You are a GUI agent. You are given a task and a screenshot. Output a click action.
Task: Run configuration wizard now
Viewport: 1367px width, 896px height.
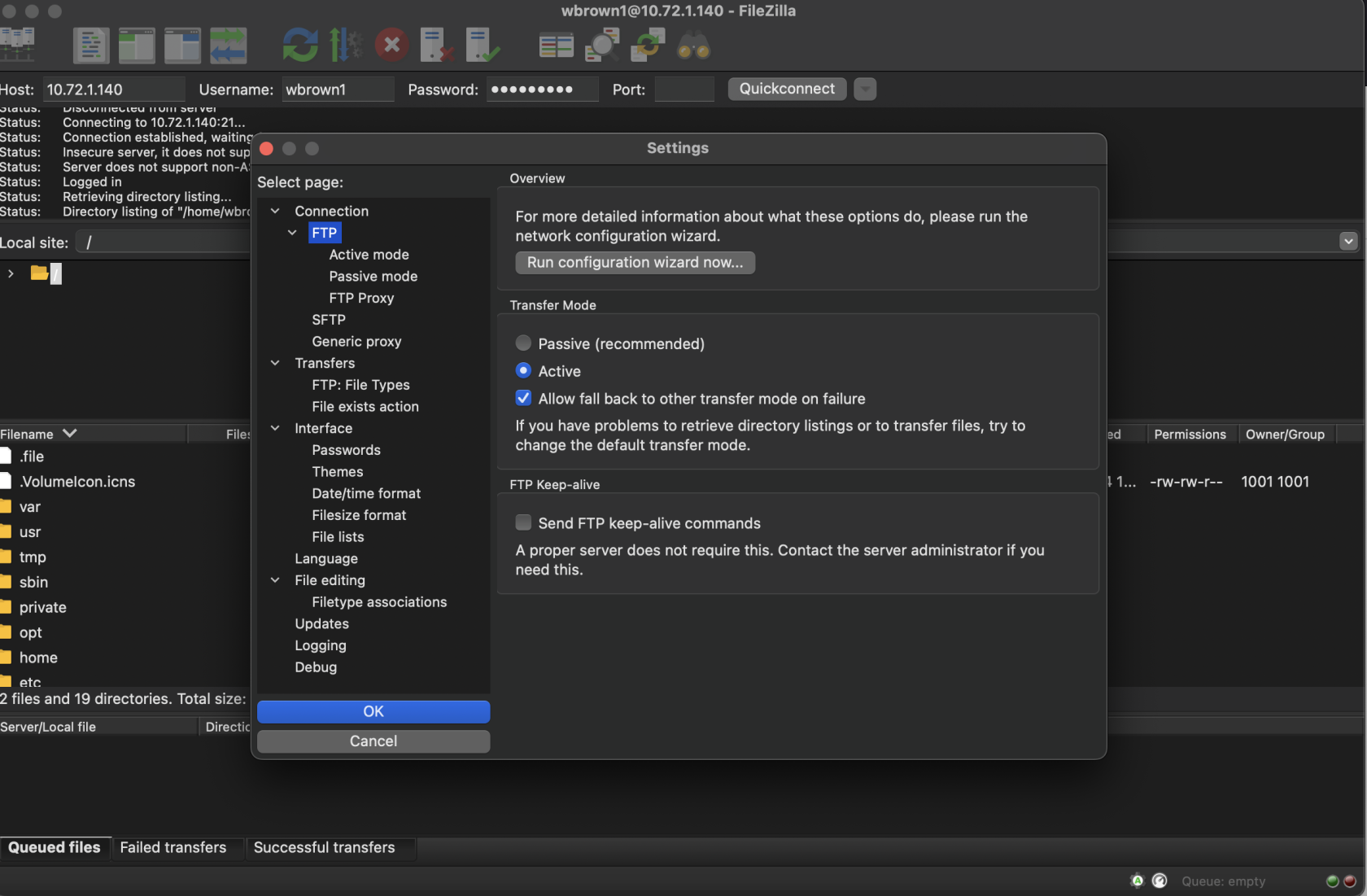635,262
